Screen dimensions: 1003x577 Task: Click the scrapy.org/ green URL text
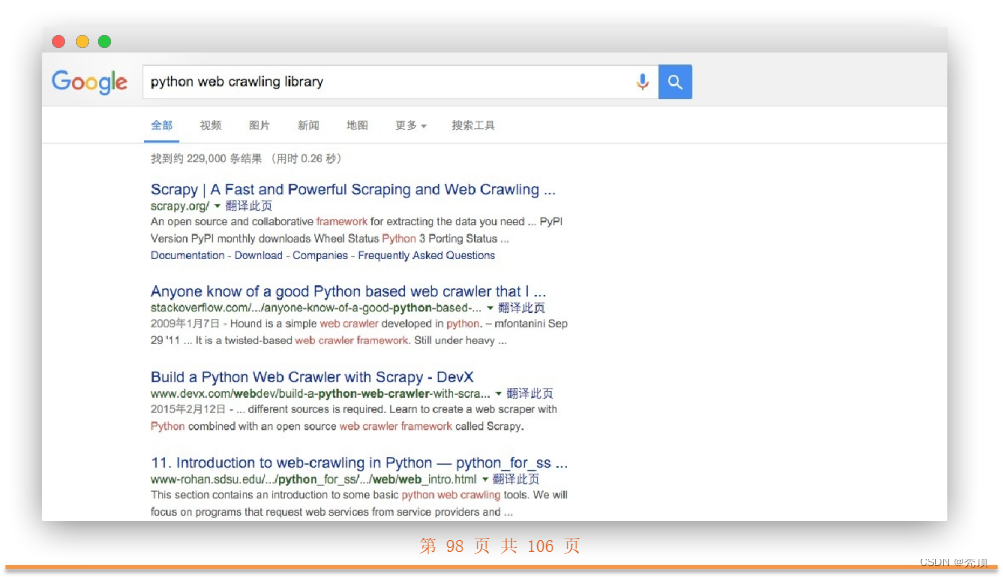(x=180, y=206)
